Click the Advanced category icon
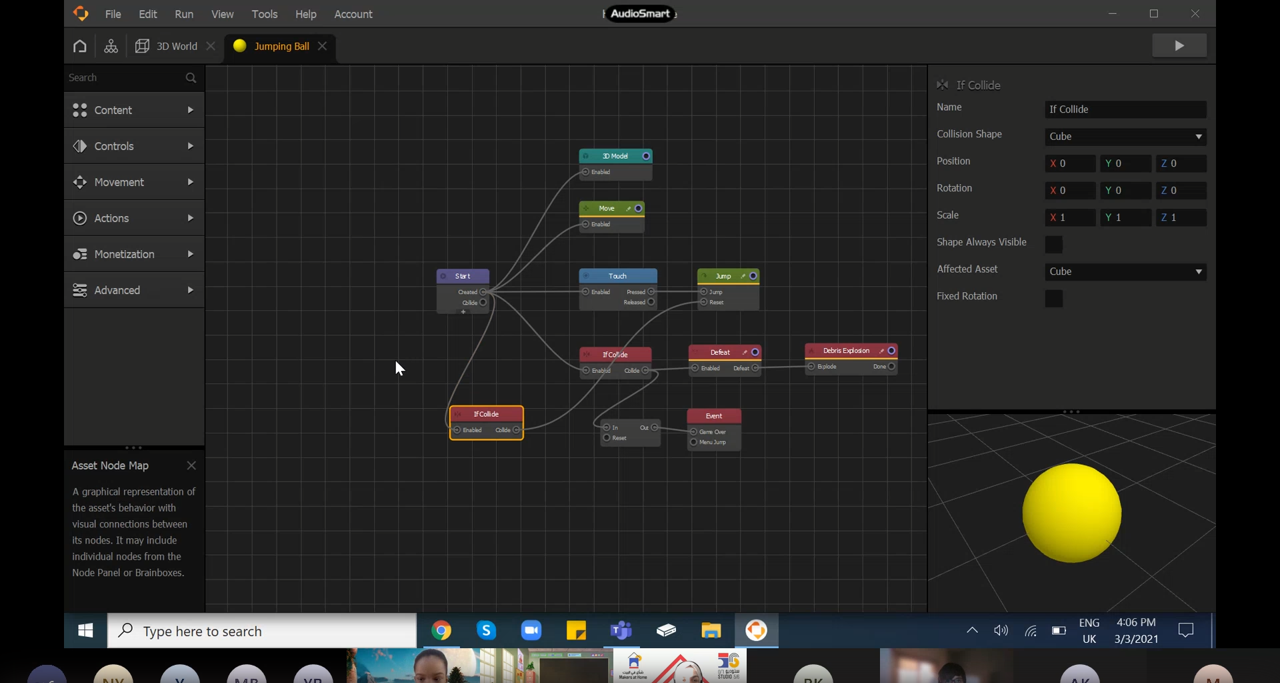The image size is (1280, 683). click(x=80, y=290)
